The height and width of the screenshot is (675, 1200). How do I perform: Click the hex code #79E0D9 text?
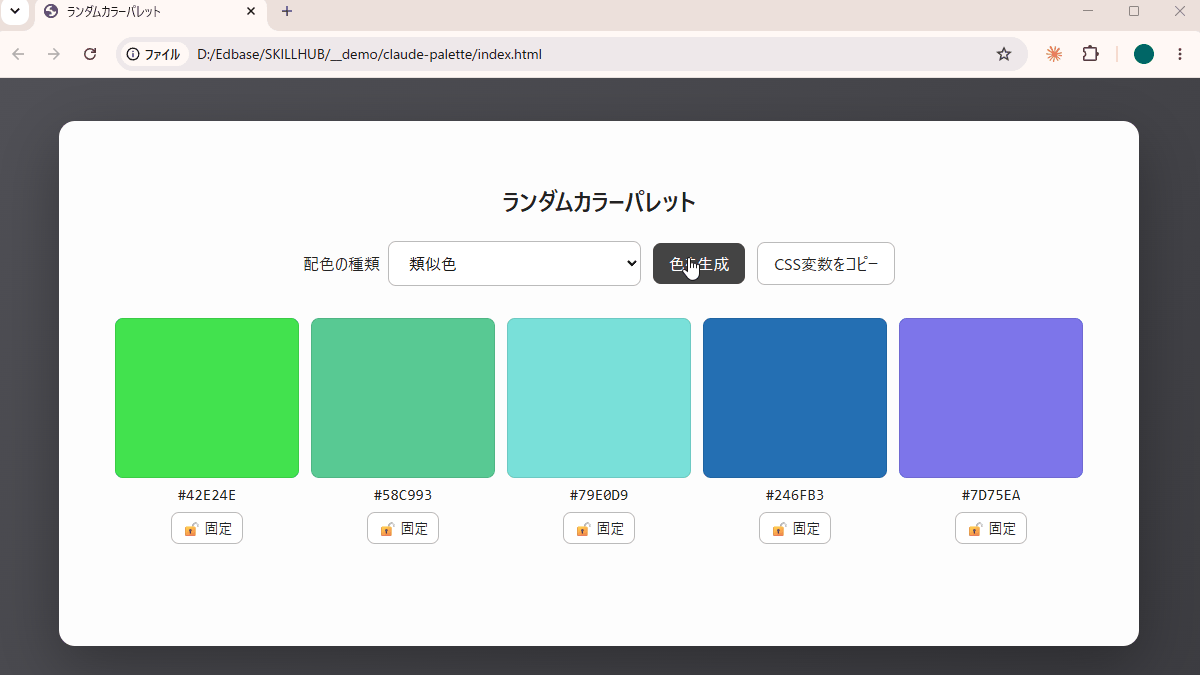(x=599, y=495)
